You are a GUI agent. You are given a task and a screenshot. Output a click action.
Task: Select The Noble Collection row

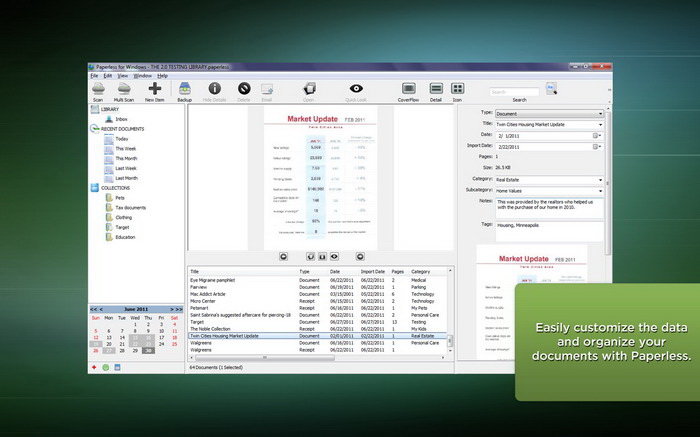[x=317, y=329]
